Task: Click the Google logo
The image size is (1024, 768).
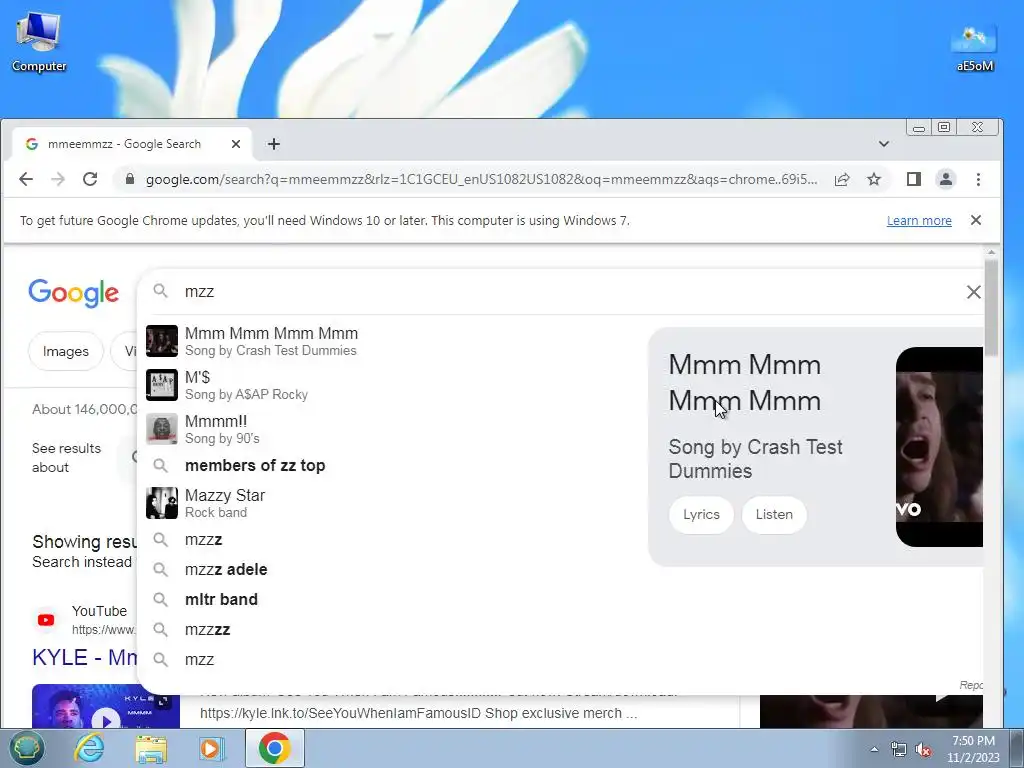Action: tap(73, 293)
